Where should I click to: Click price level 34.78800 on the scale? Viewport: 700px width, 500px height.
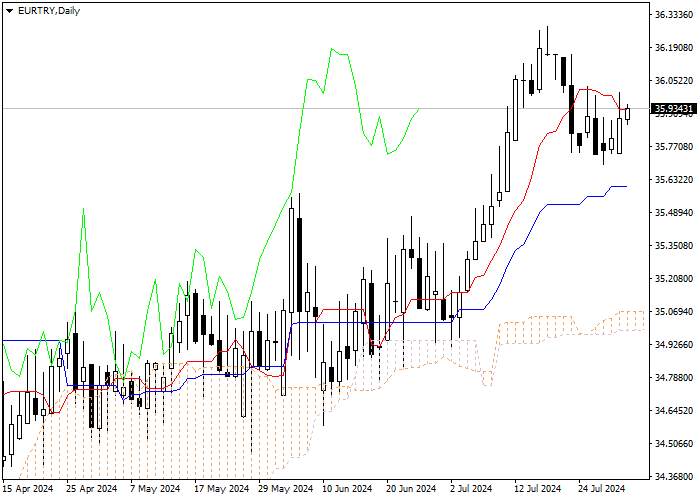pos(674,378)
